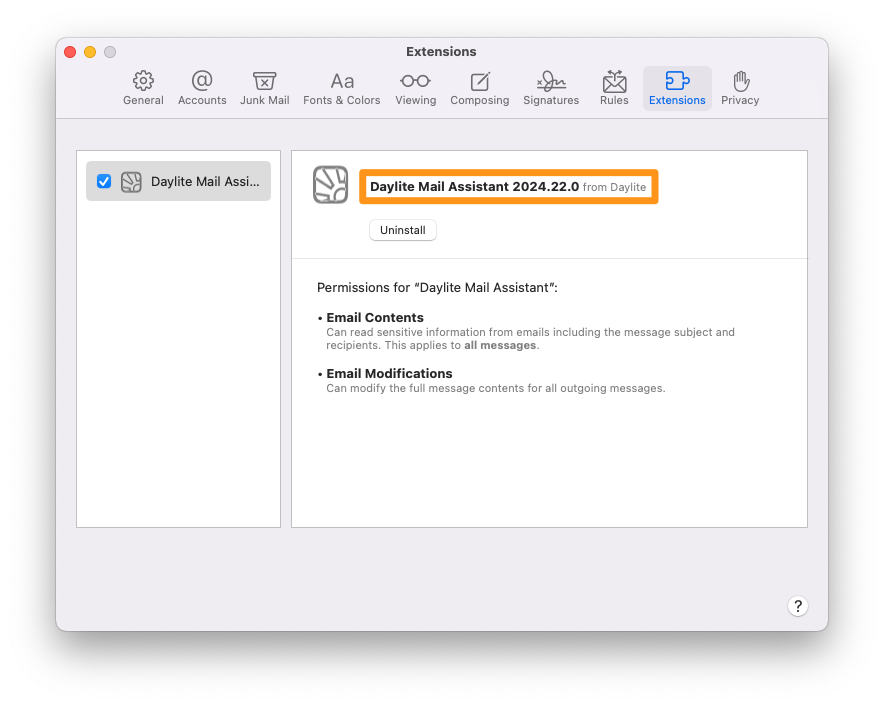Open the Composing pencil icon
This screenshot has width=884, height=705.
click(480, 82)
